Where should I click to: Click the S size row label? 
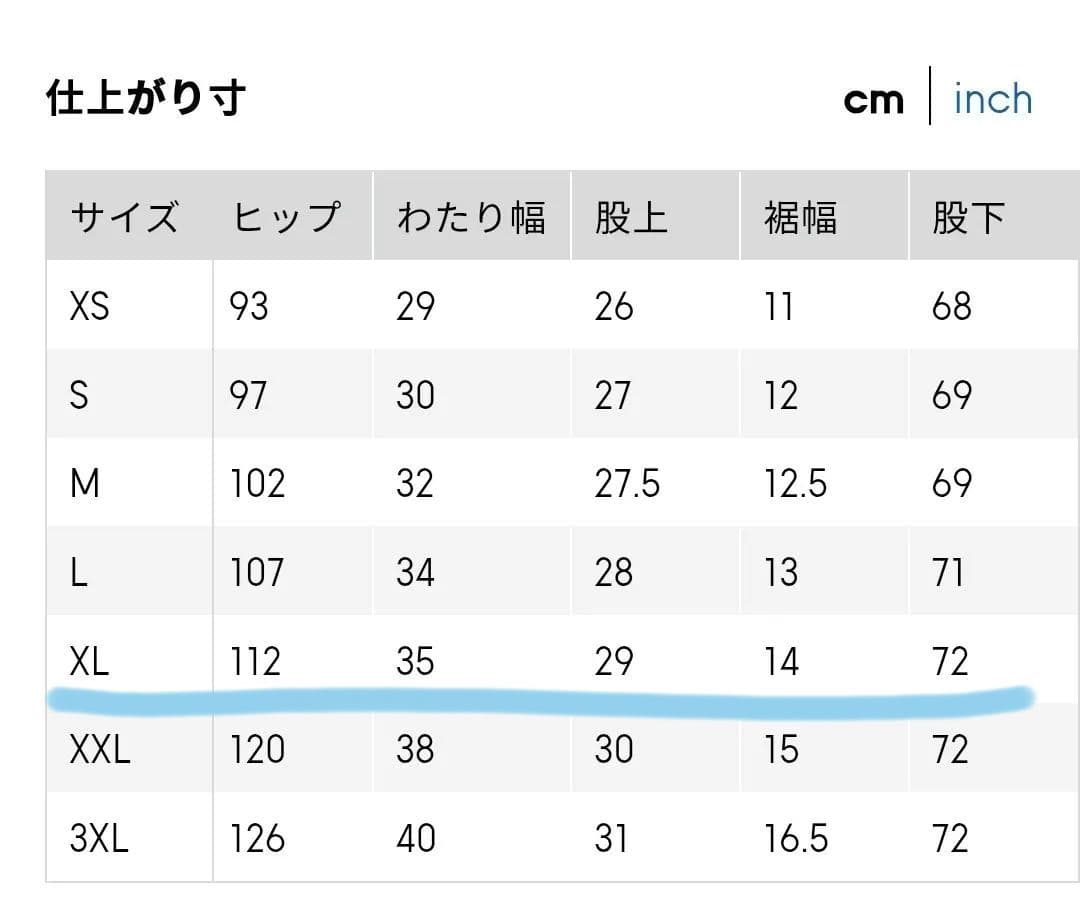tap(79, 395)
